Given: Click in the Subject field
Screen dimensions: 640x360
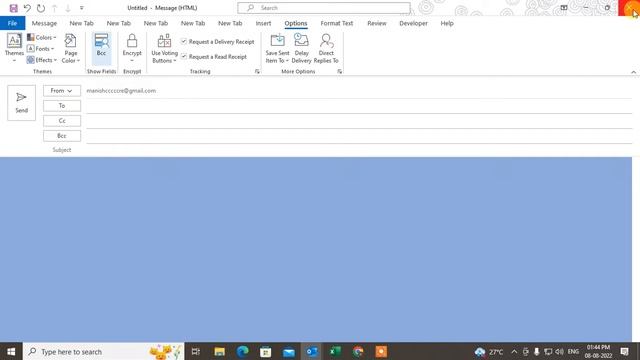Looking at the screenshot, I should [359, 150].
